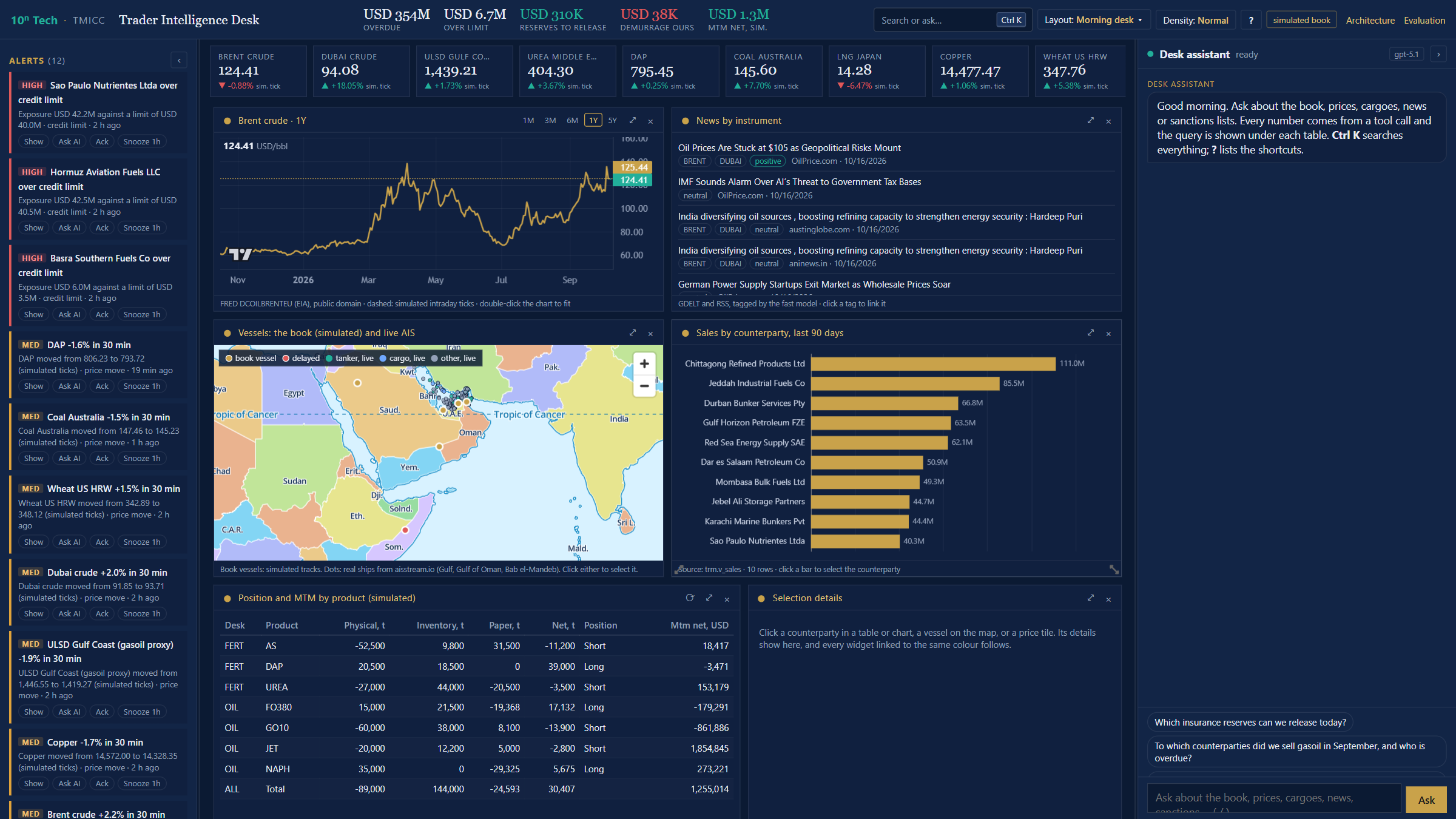Expand the Vessels map panel
1456x819 pixels.
[633, 332]
